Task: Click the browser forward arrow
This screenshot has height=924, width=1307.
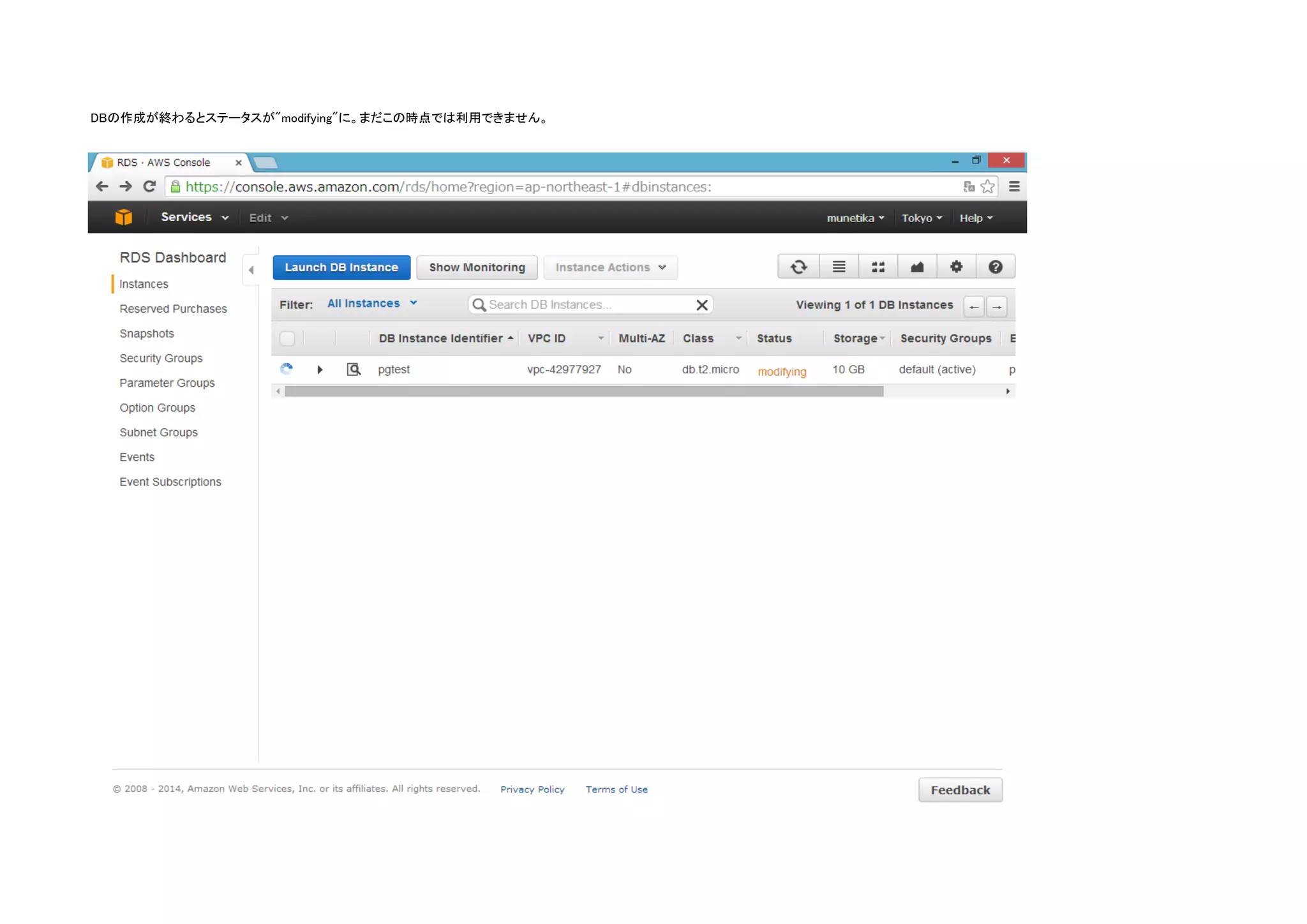Action: [126, 186]
